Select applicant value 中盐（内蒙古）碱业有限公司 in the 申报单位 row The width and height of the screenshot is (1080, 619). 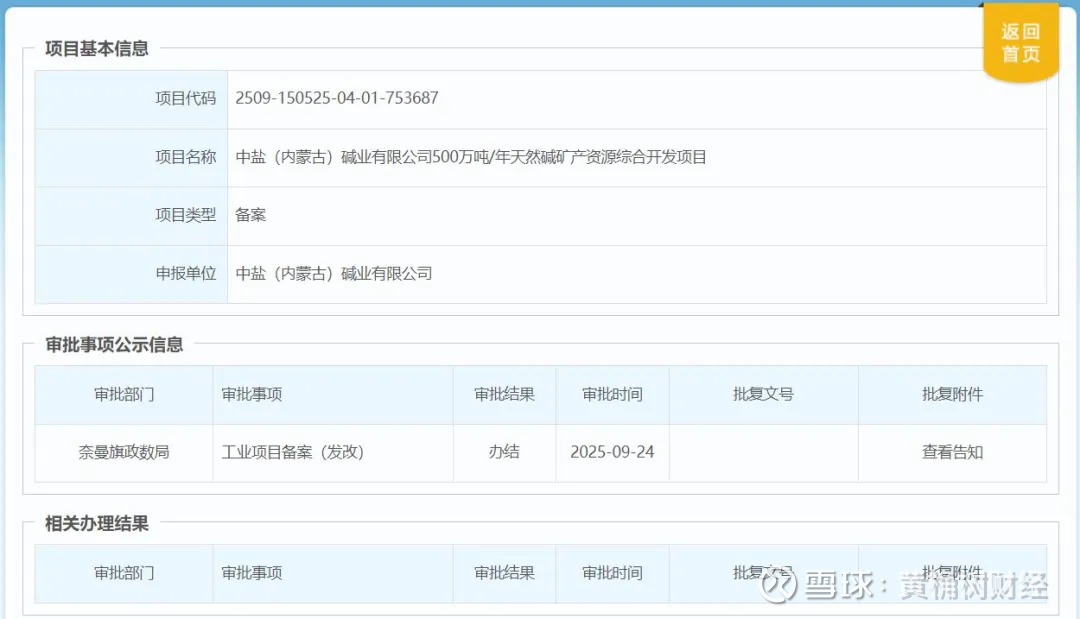(x=334, y=274)
